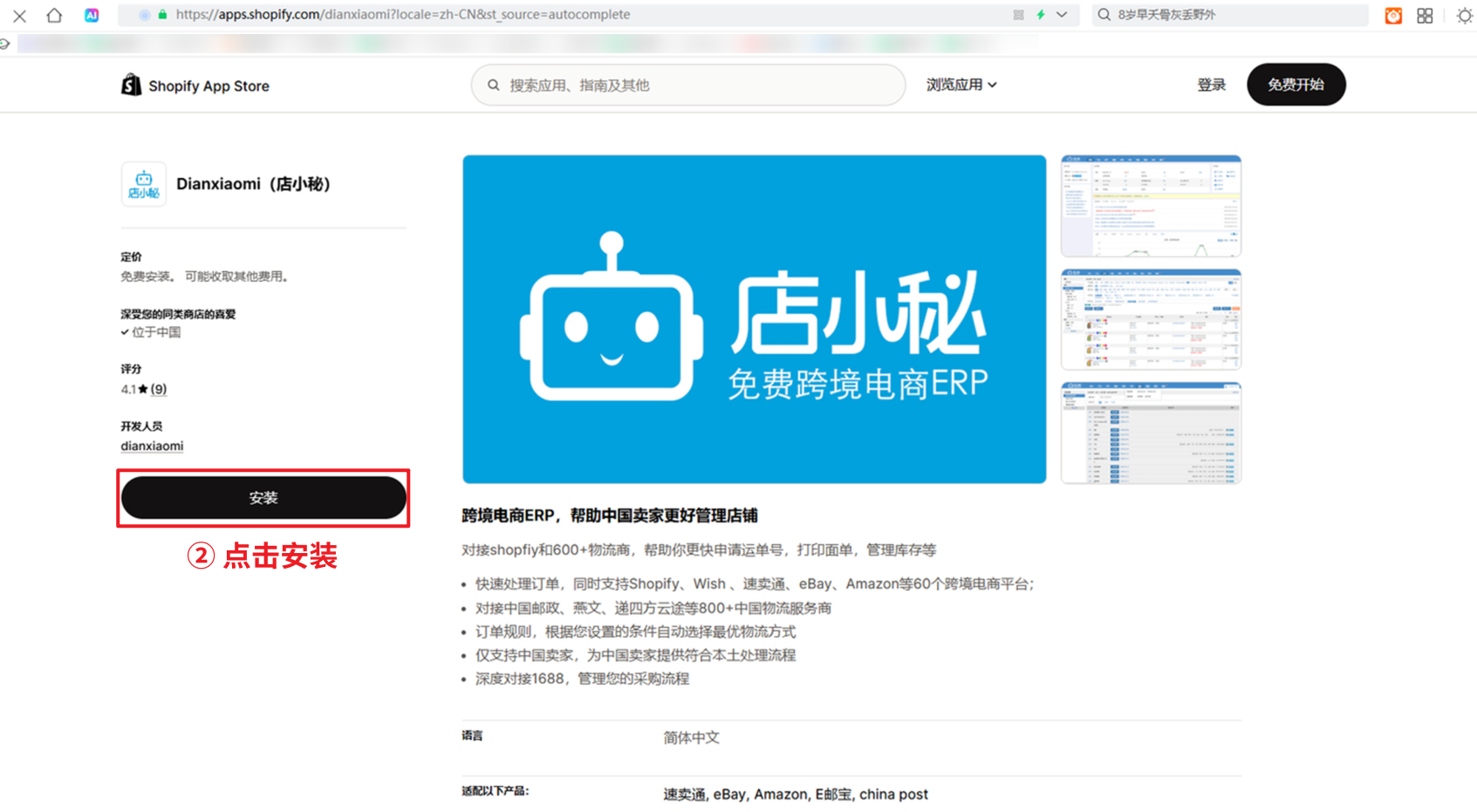Open the 9 reviews rating link
Screen dimensions: 1477x812
pyautogui.click(x=158, y=389)
